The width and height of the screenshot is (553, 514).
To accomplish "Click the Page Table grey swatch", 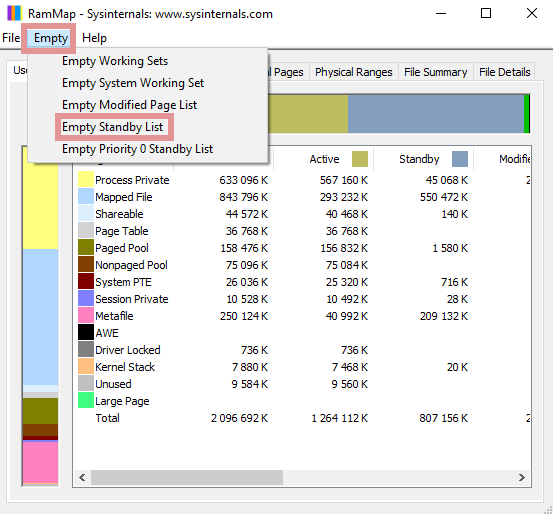I will pyautogui.click(x=86, y=230).
